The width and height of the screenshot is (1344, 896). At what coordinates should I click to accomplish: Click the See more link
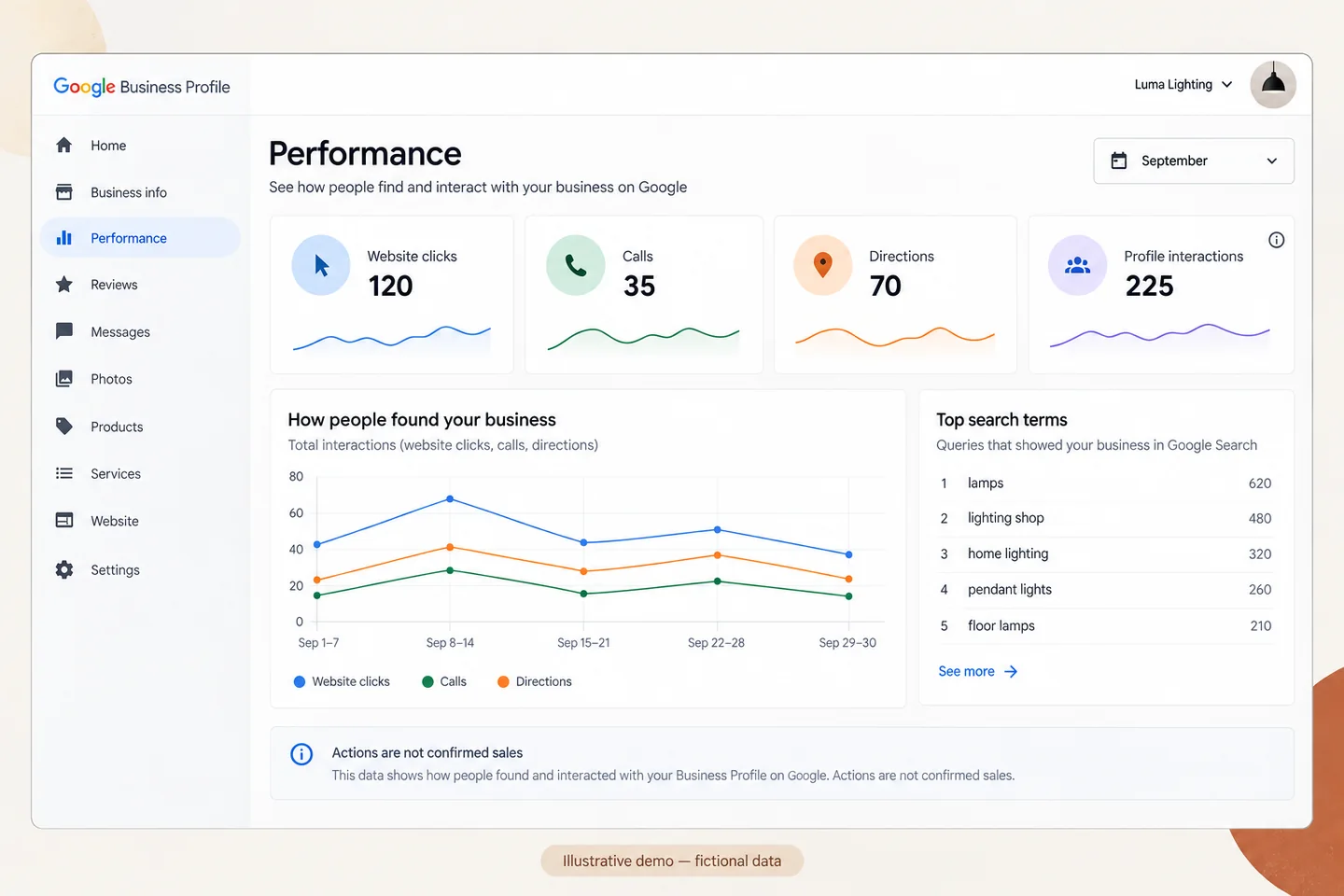pos(966,671)
